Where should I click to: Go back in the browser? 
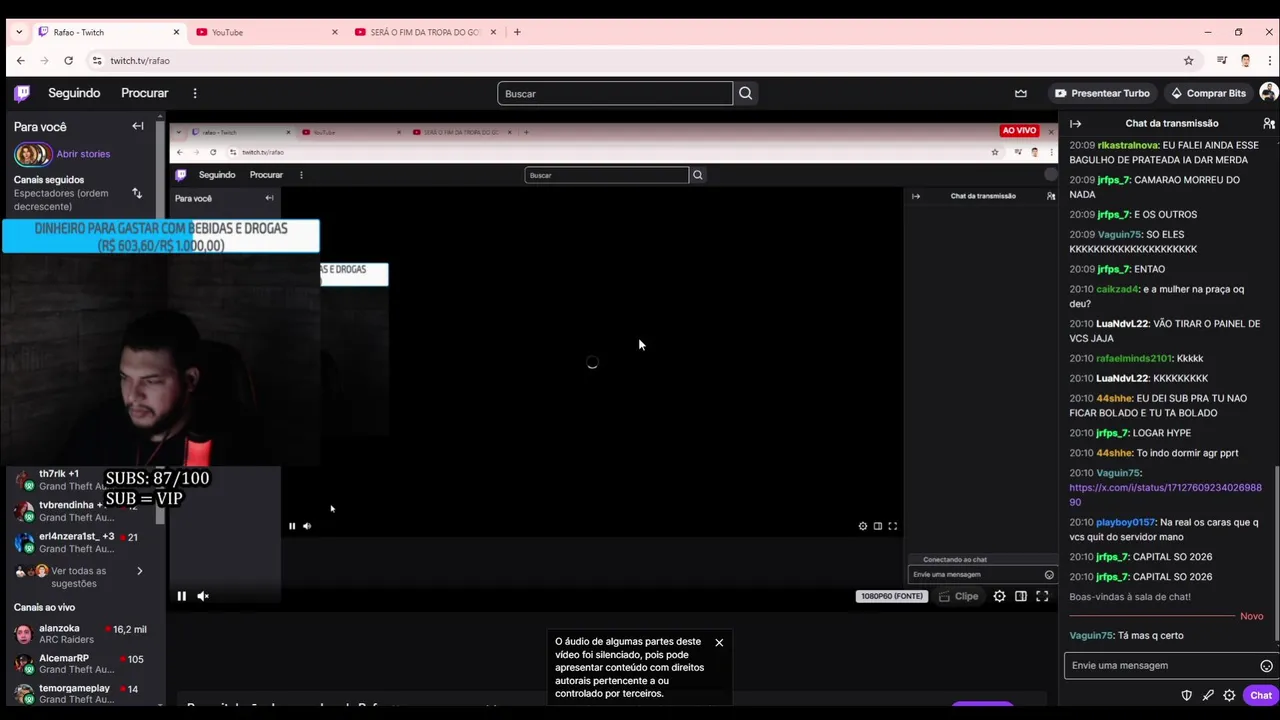(20, 60)
